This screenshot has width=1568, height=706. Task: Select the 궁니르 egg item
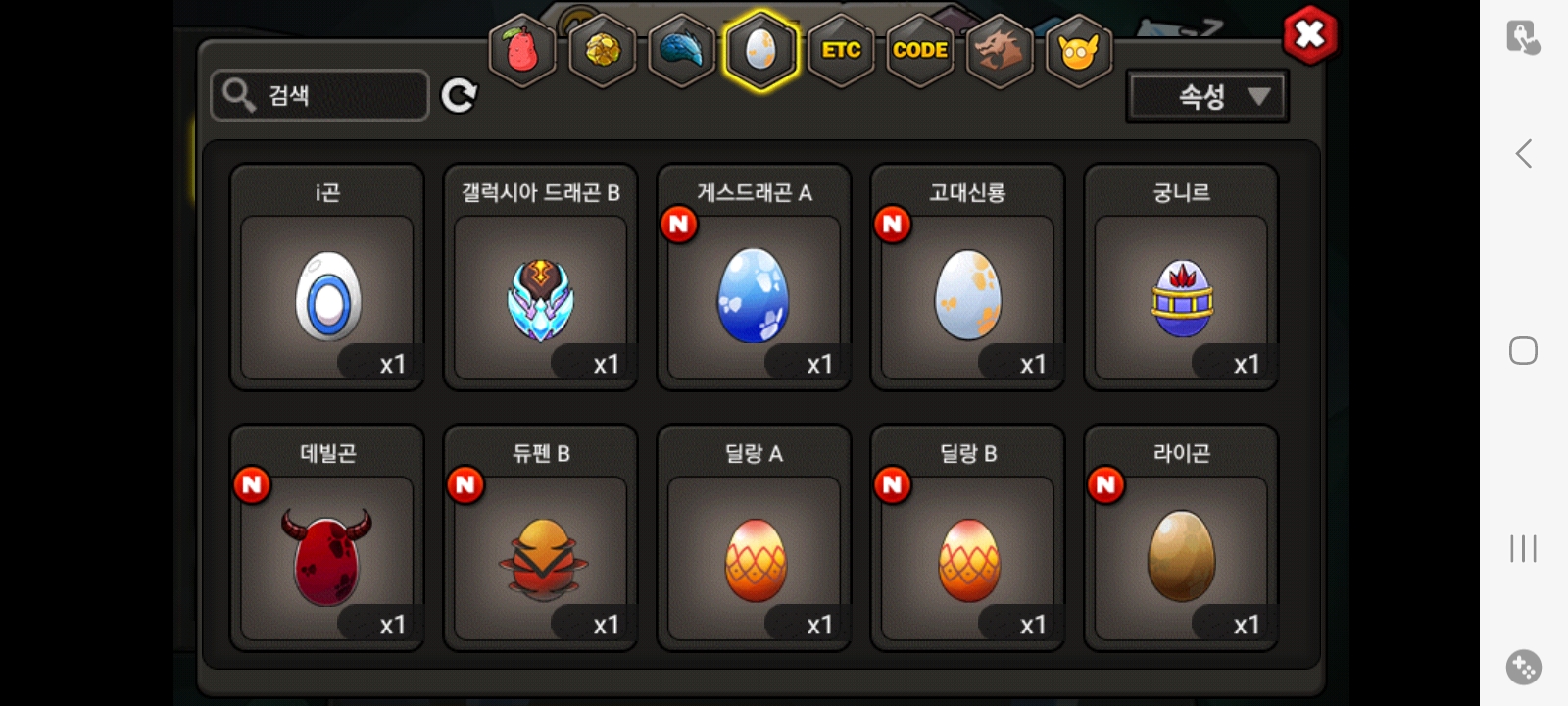pyautogui.click(x=1181, y=277)
